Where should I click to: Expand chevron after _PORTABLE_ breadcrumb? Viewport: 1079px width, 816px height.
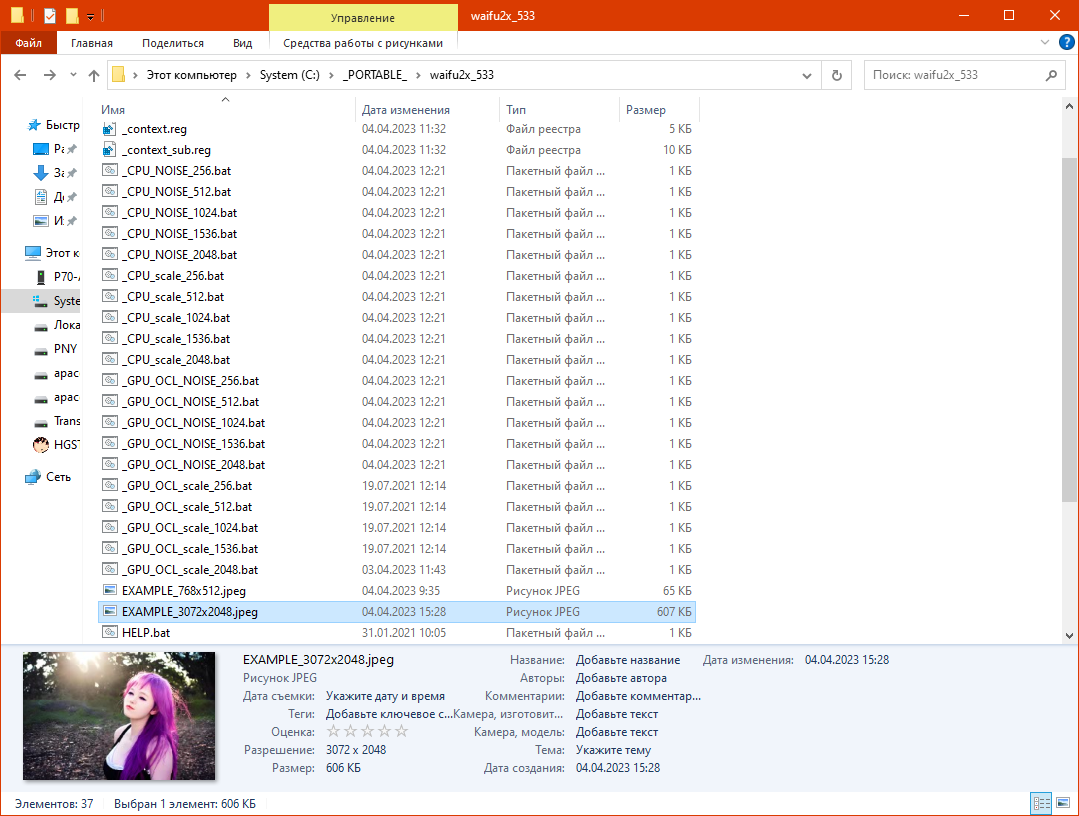[x=418, y=75]
